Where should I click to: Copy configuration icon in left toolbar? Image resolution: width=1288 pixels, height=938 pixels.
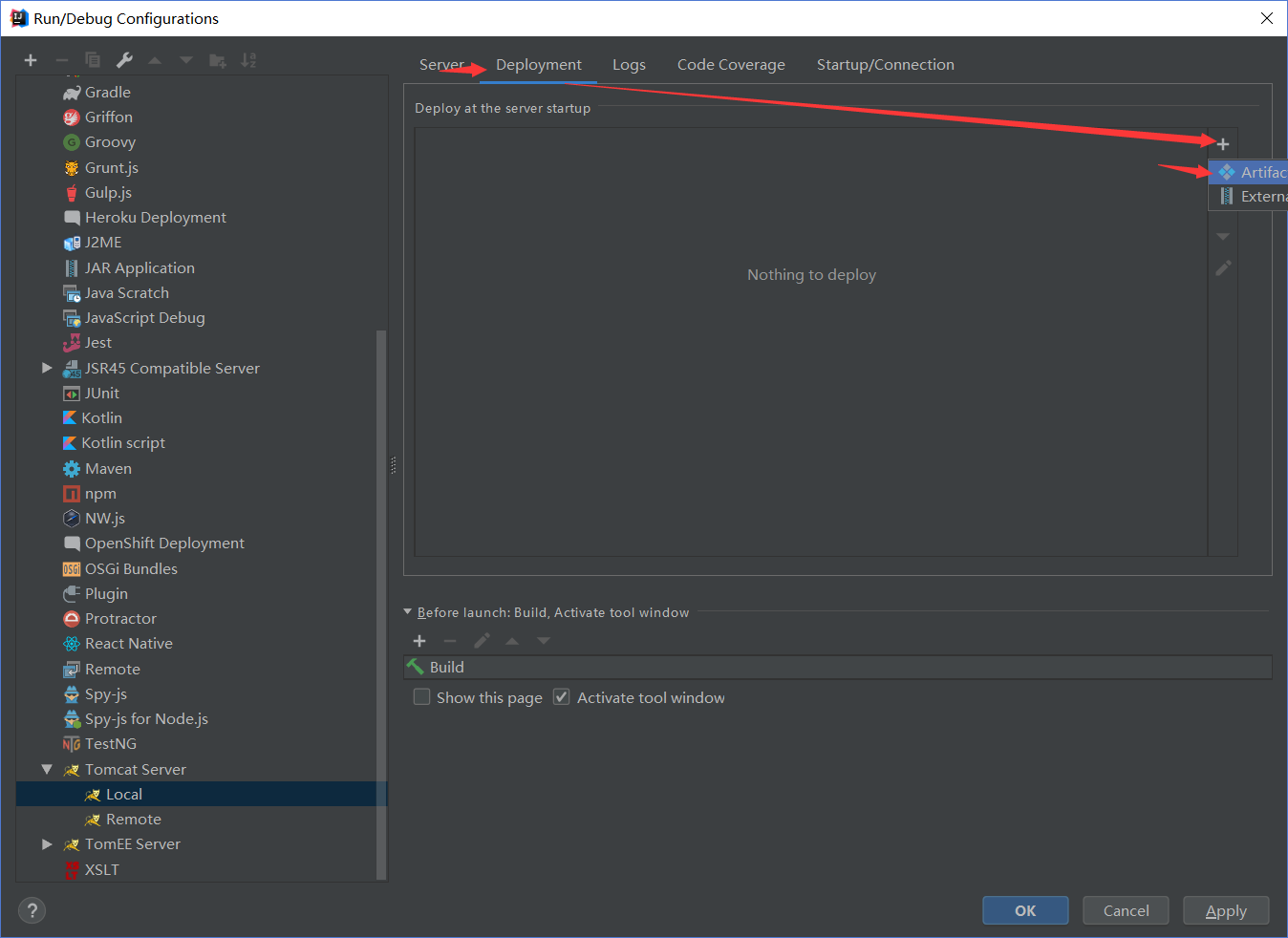point(93,60)
